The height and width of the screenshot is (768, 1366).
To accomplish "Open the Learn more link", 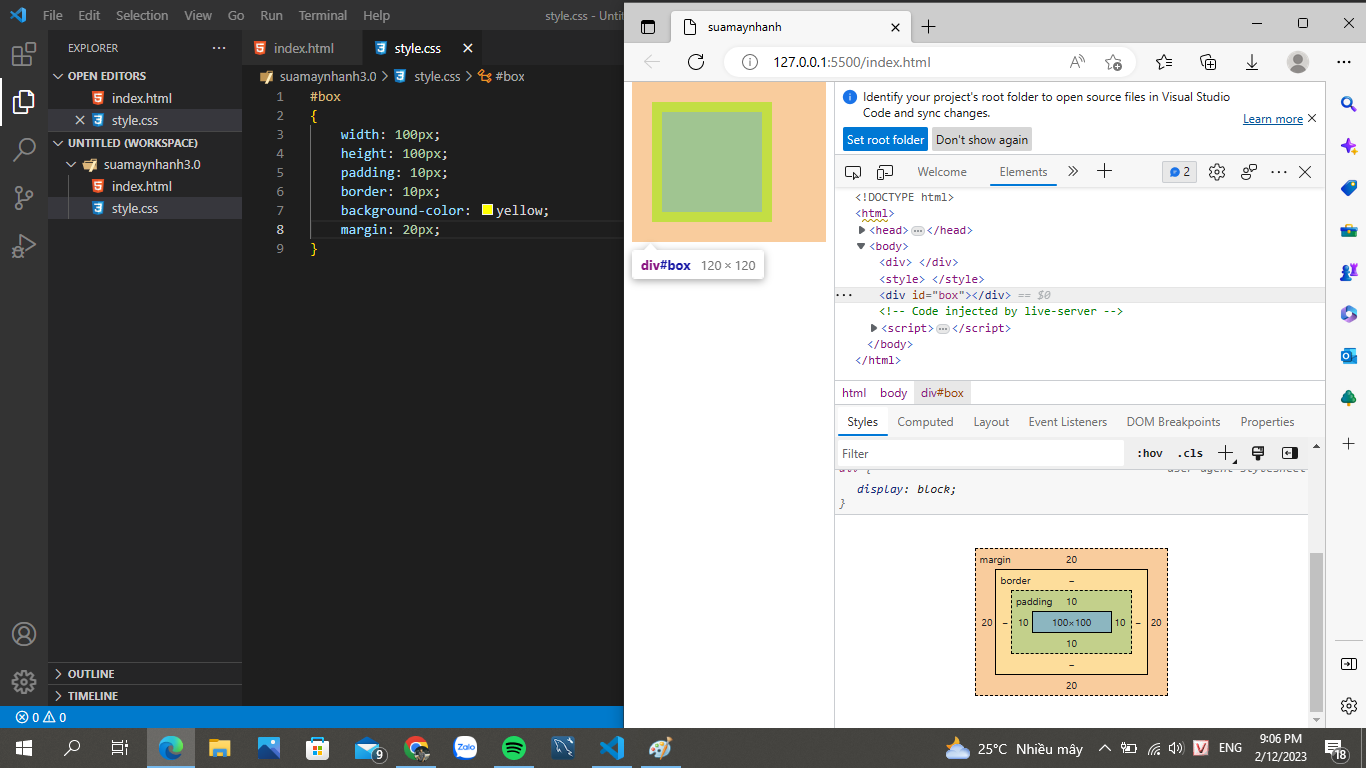I will [x=1272, y=119].
